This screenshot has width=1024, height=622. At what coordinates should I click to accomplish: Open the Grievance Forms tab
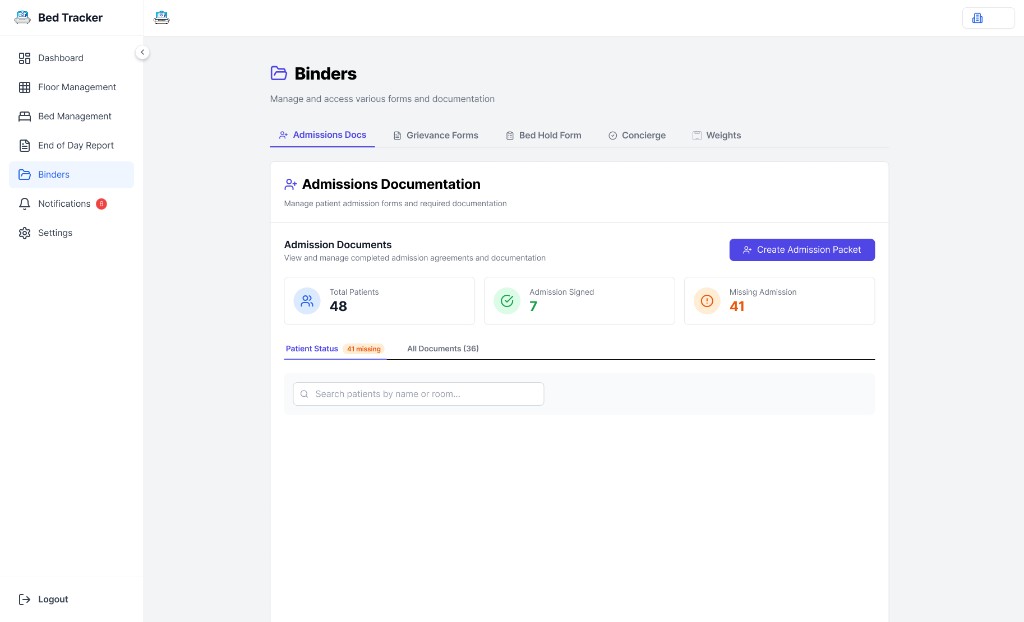click(436, 135)
